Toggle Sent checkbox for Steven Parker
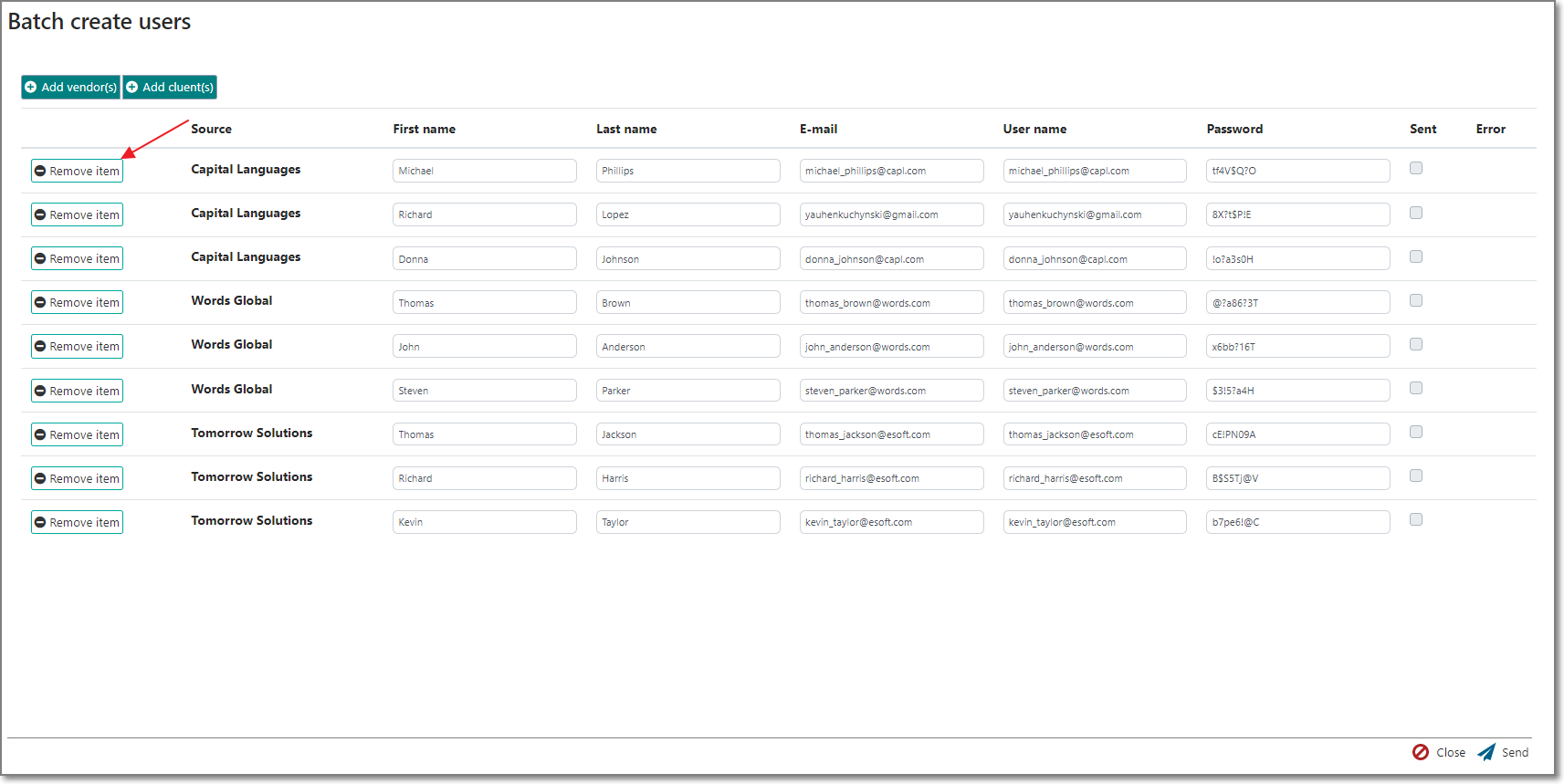Screen dimensions: 1564x784 [1416, 388]
